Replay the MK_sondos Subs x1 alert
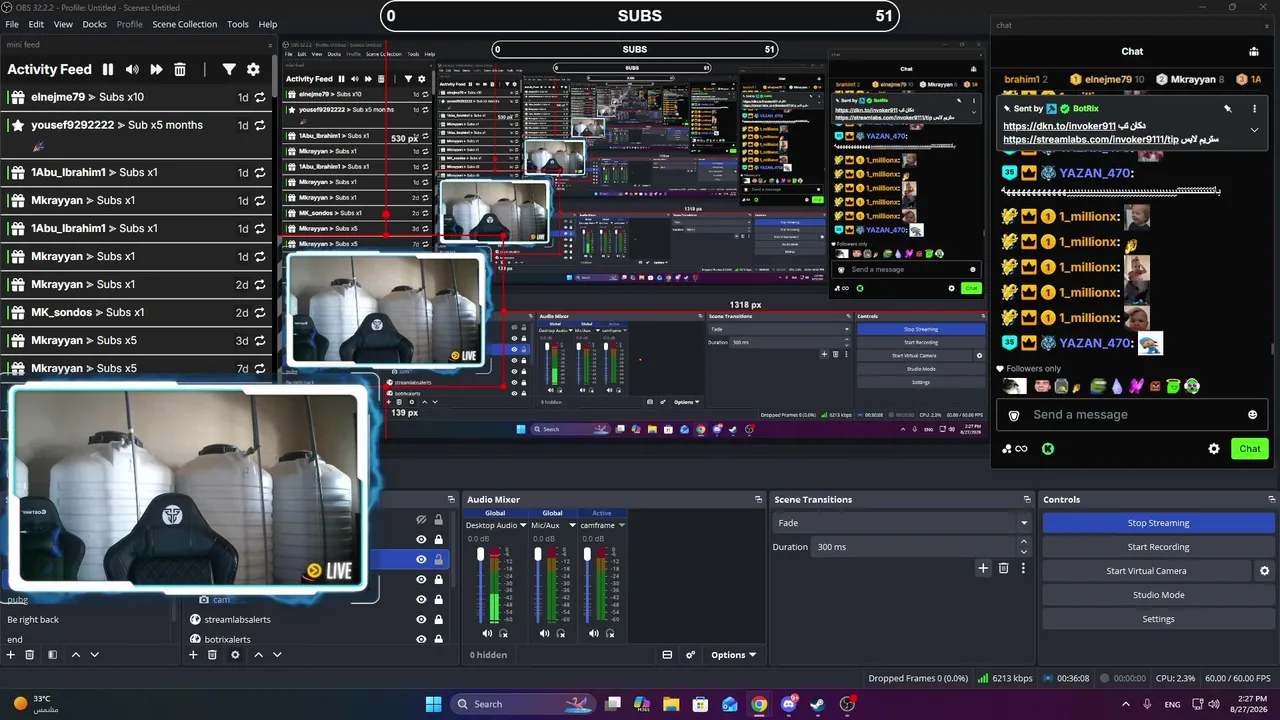The image size is (1280, 720). 260,312
